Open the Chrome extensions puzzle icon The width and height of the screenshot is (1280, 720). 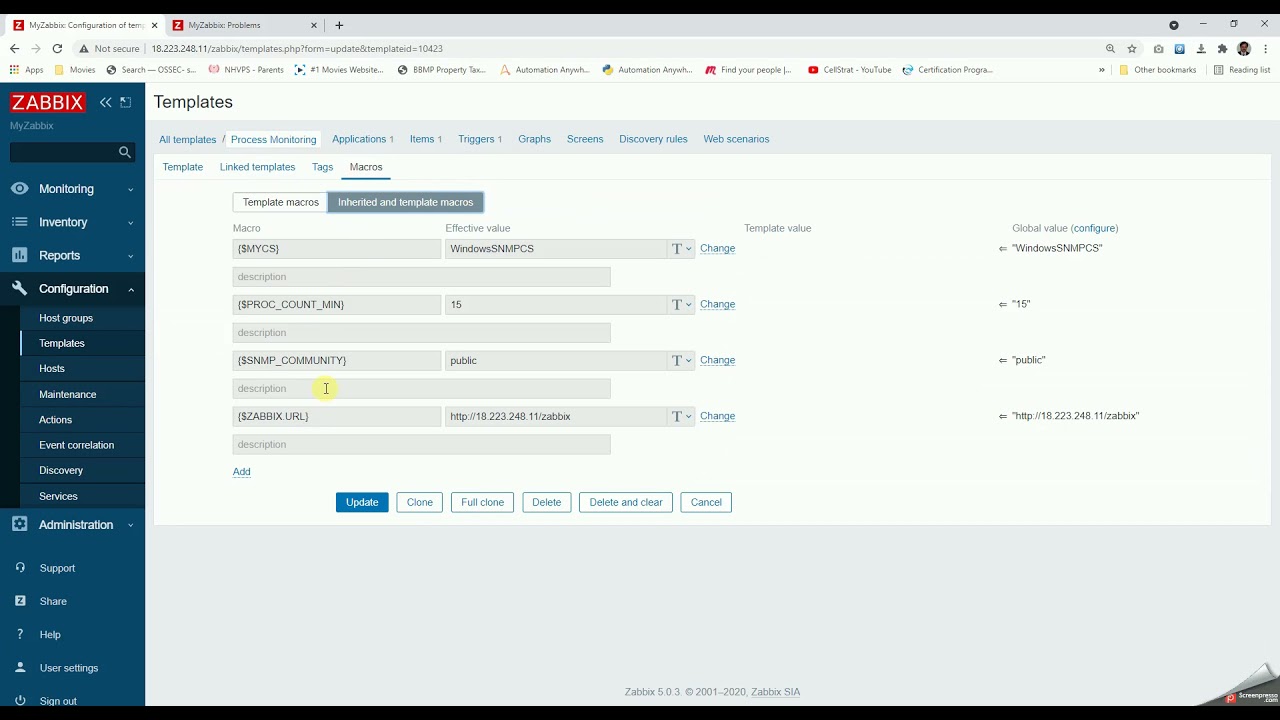(x=1222, y=48)
